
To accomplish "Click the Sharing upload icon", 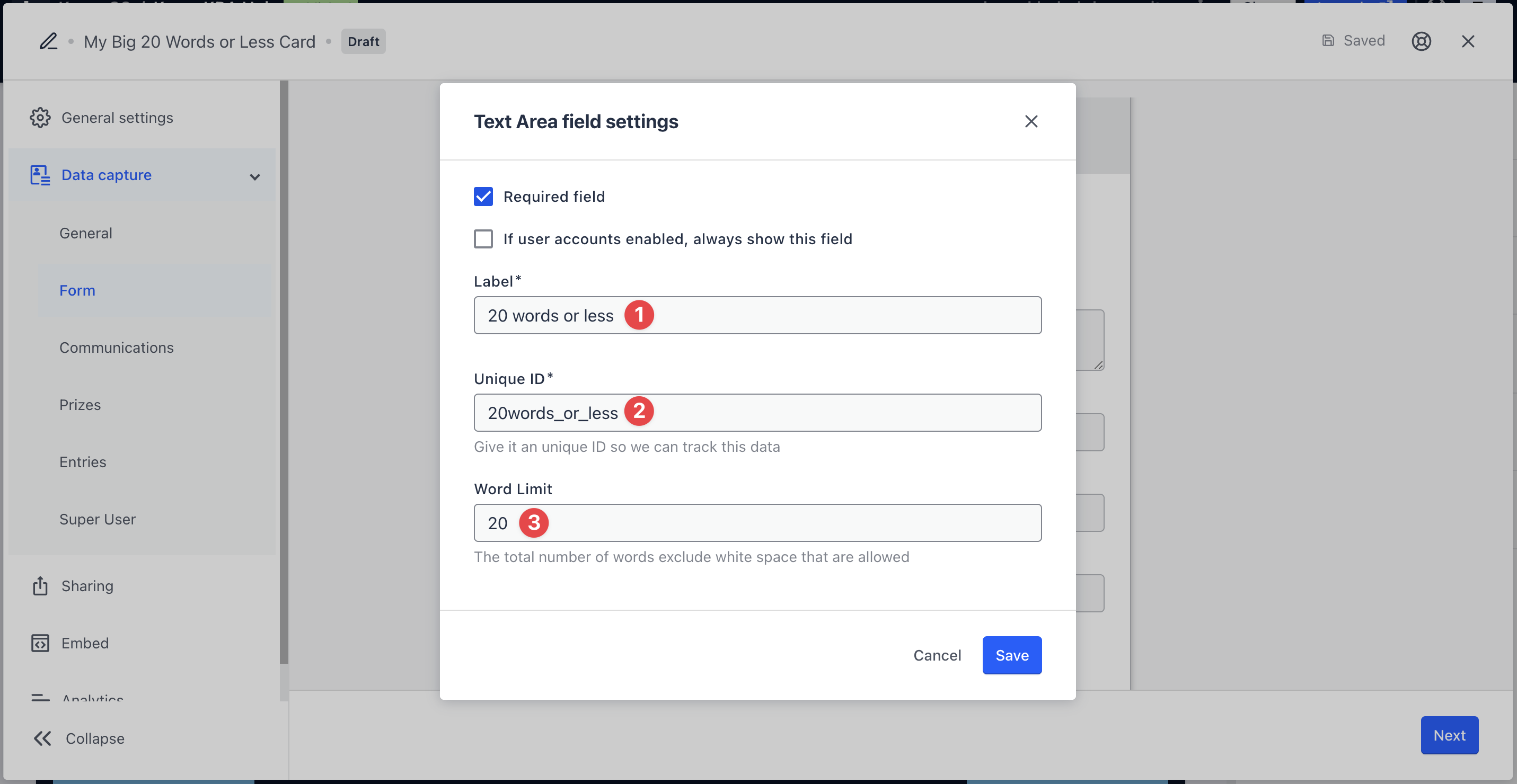I will 40,586.
